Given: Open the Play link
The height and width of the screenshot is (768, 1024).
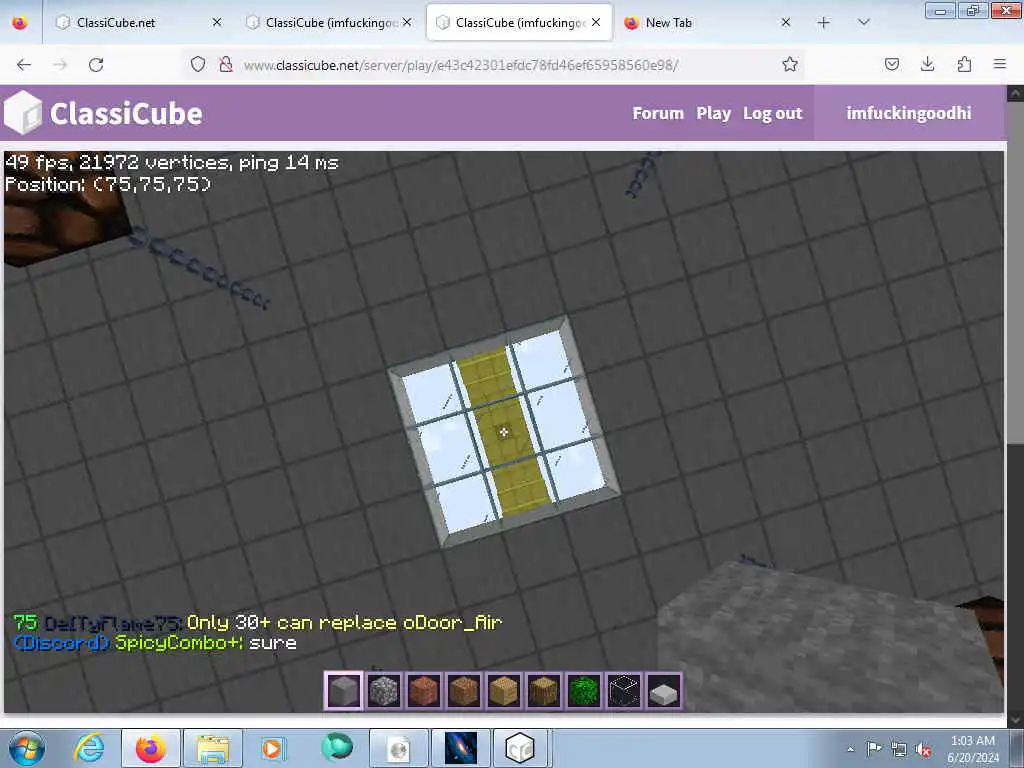Looking at the screenshot, I should (x=713, y=113).
